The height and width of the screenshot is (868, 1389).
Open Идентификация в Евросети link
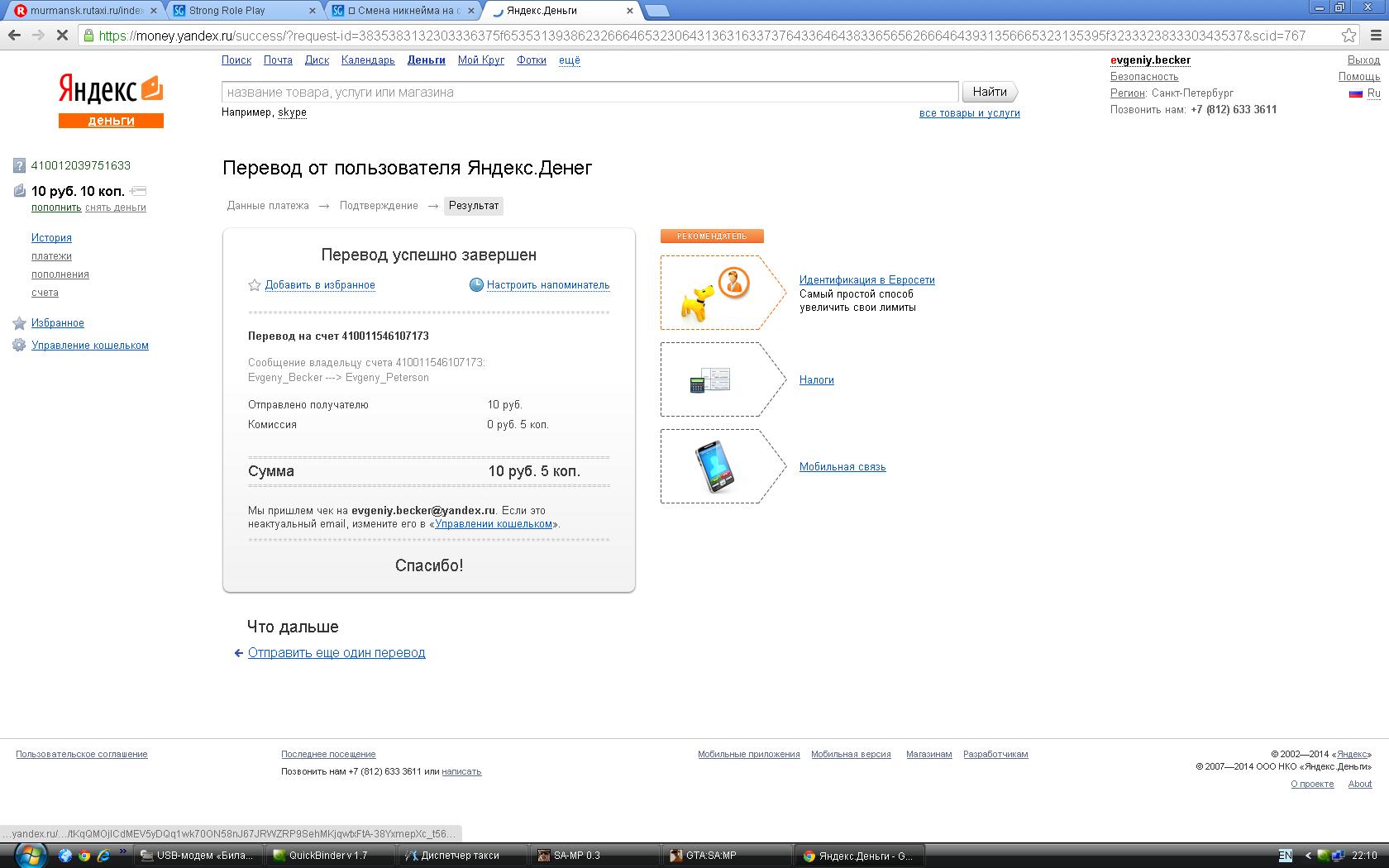tap(867, 280)
